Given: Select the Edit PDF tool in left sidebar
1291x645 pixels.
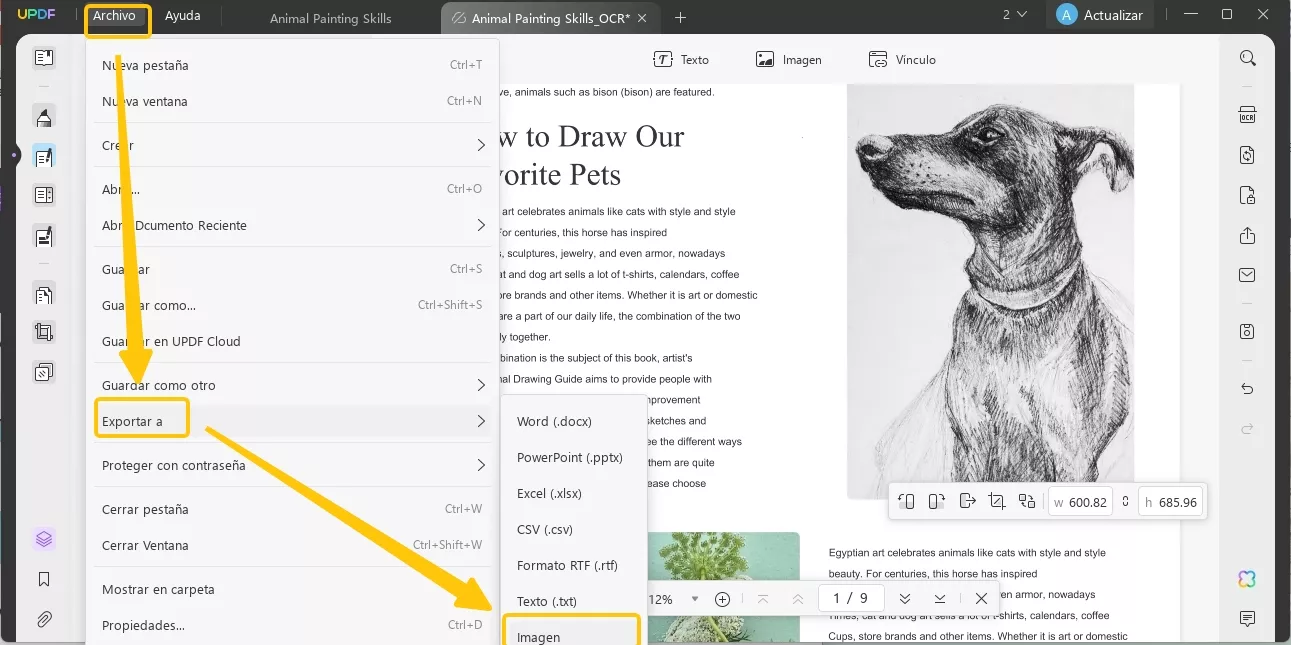Looking at the screenshot, I should click(44, 157).
